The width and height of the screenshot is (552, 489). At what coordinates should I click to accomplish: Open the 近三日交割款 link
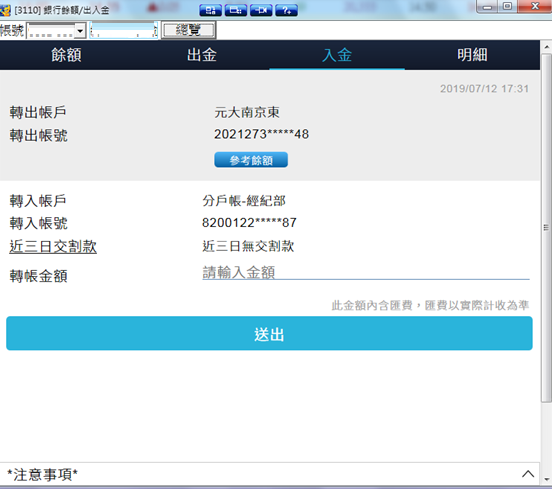point(53,246)
